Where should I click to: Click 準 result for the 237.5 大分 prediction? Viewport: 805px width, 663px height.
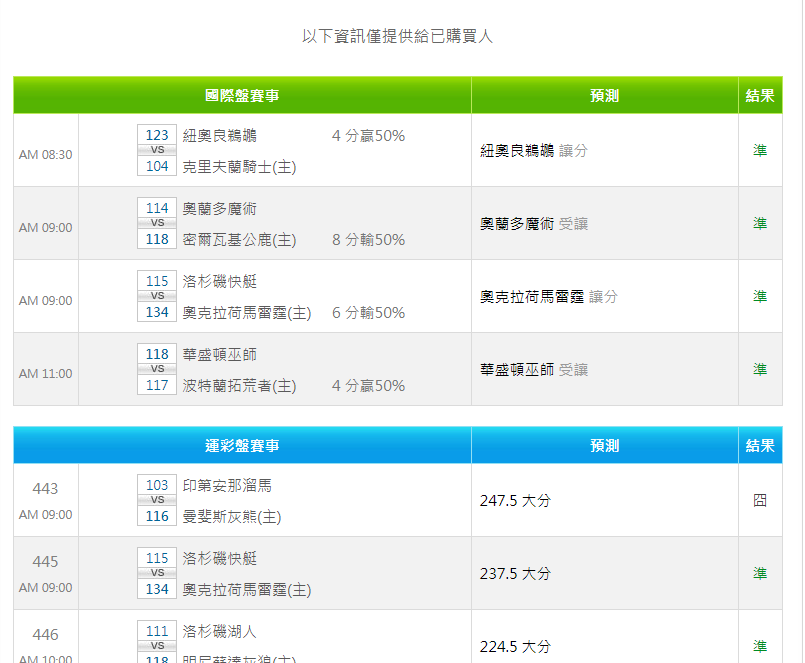click(x=760, y=573)
